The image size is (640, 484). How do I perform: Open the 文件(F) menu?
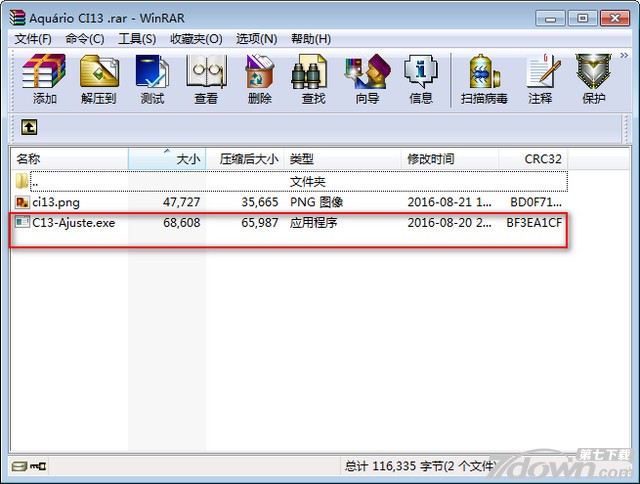(33, 39)
